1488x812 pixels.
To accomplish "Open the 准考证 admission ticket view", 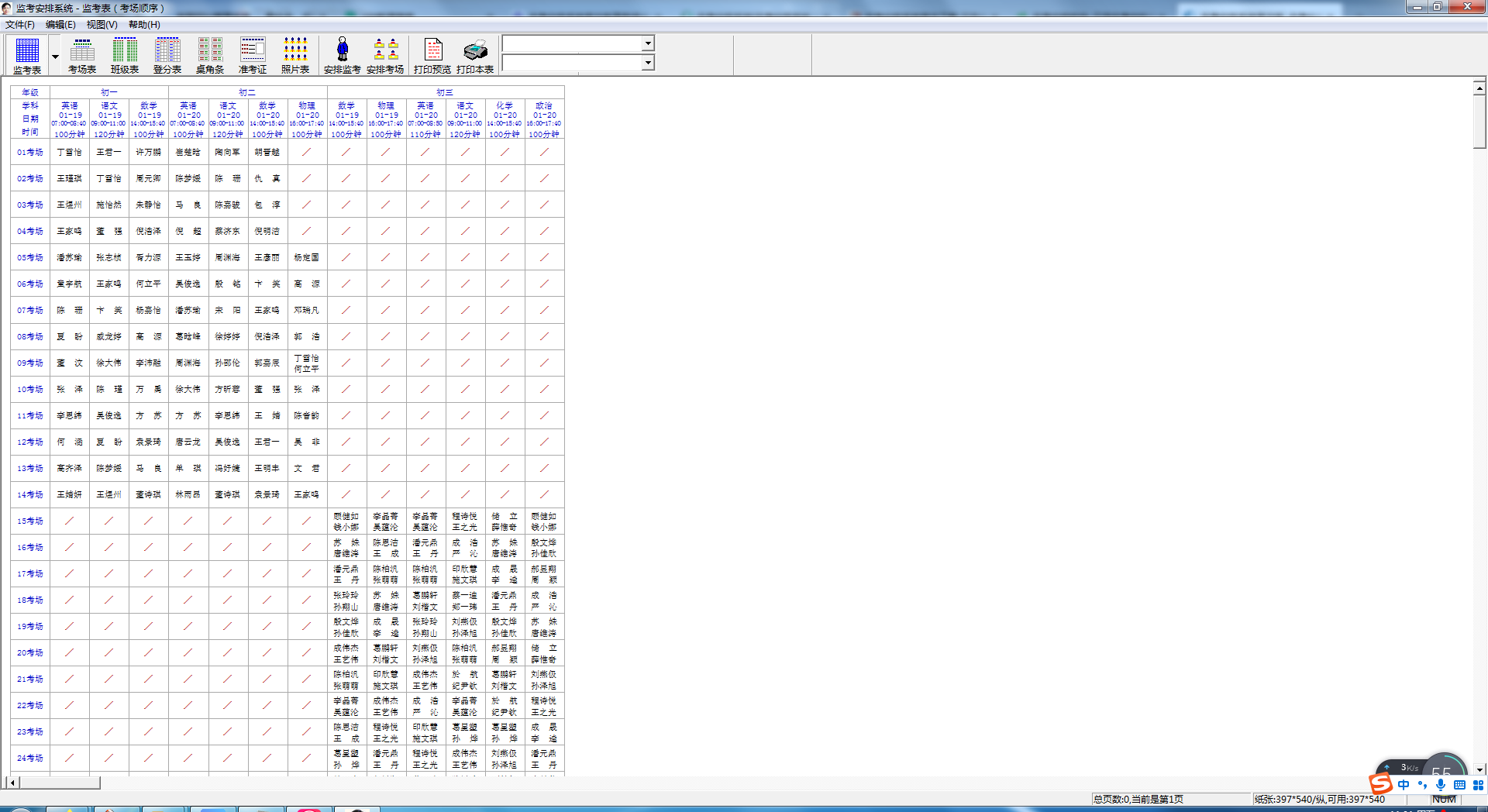I will [x=252, y=55].
